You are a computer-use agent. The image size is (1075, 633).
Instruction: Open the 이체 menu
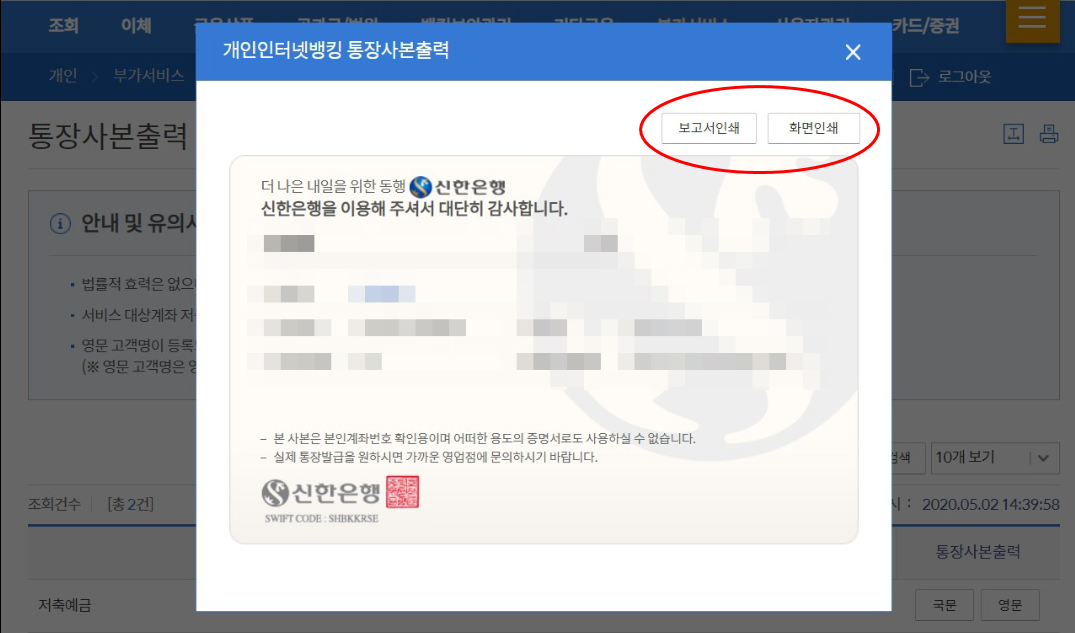point(136,25)
